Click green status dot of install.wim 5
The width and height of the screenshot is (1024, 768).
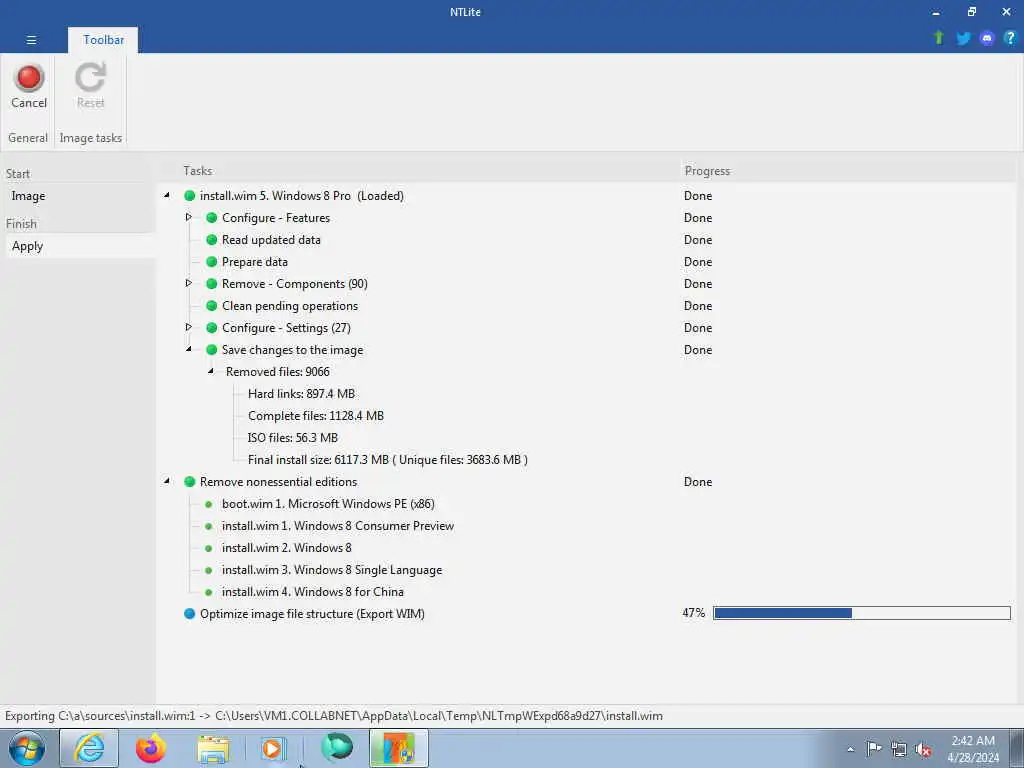point(189,195)
